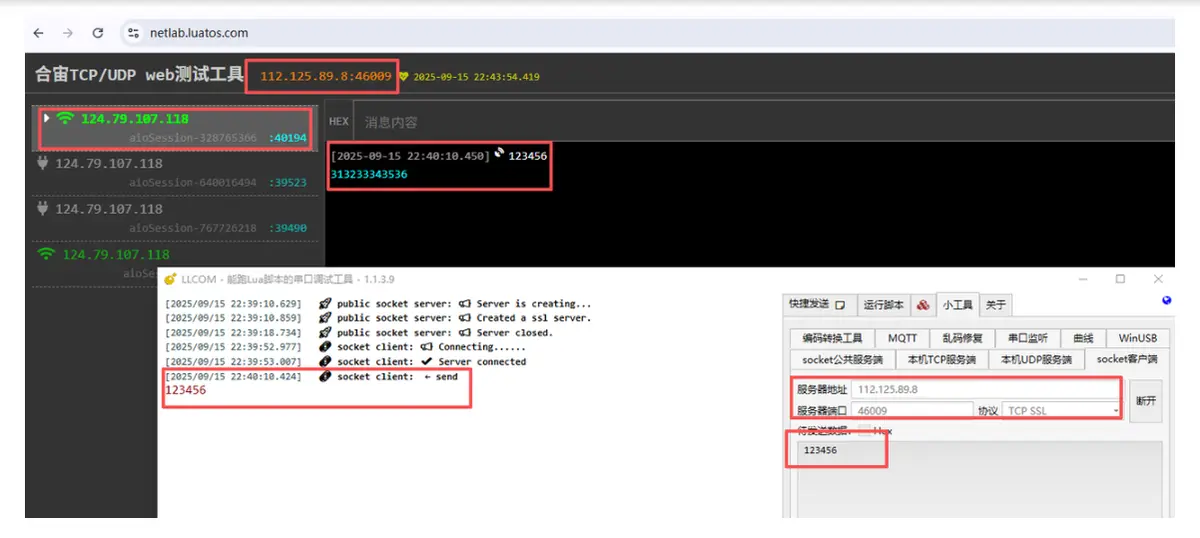
Task: Reload the netlab.luatos.com page
Action: (x=98, y=33)
